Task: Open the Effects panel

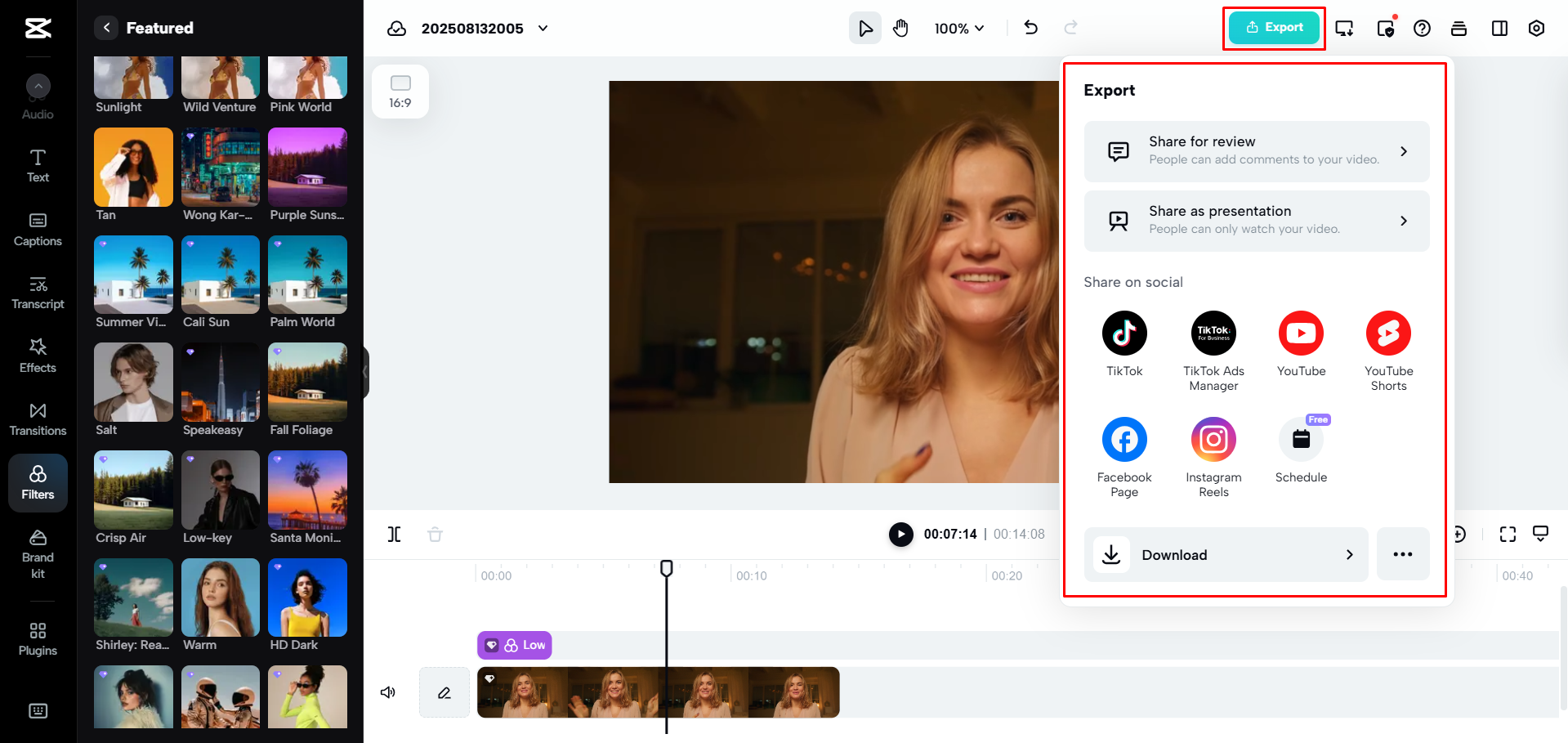Action: (38, 356)
